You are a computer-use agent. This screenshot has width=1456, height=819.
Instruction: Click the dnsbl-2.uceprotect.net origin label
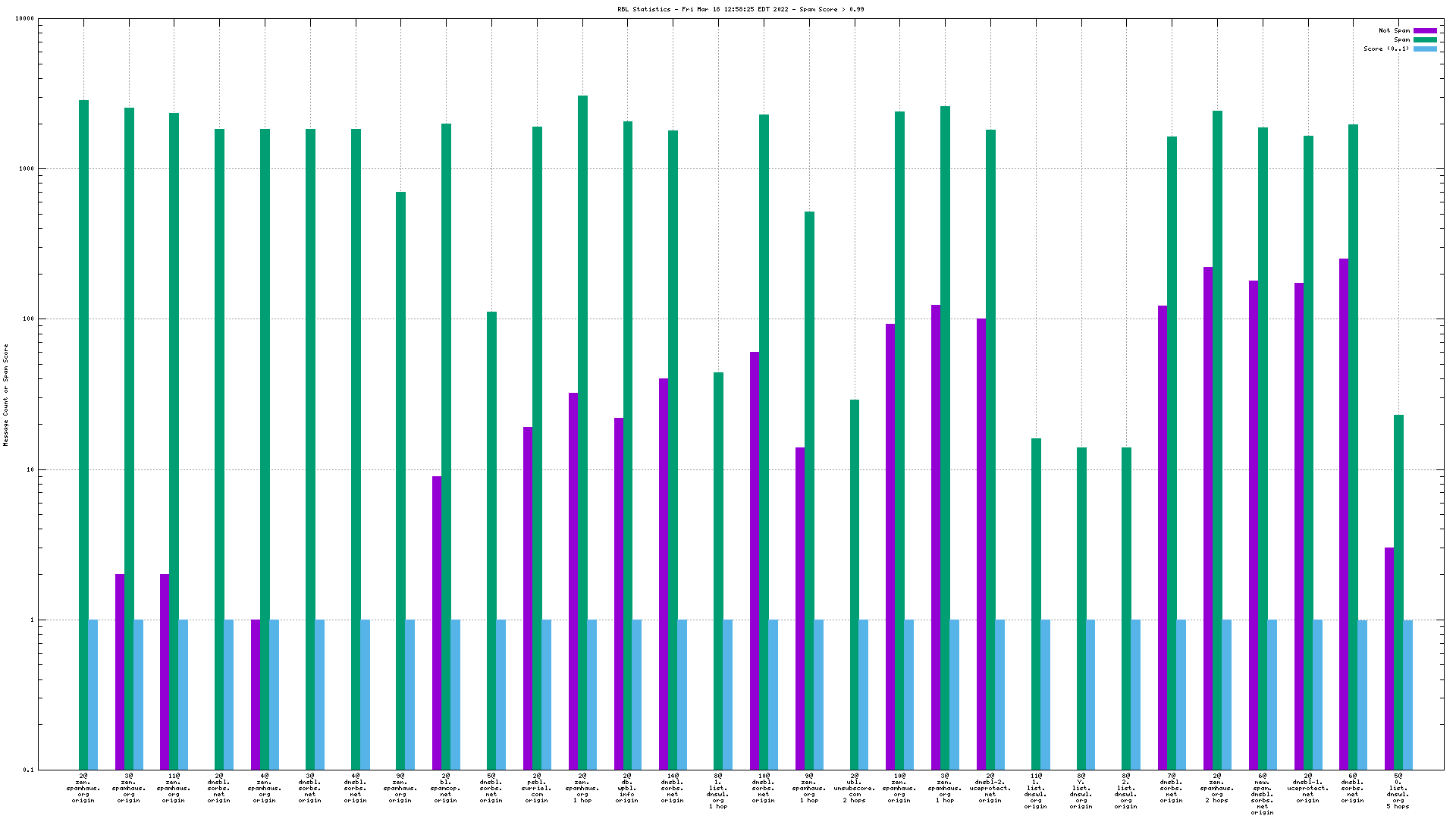(x=990, y=788)
